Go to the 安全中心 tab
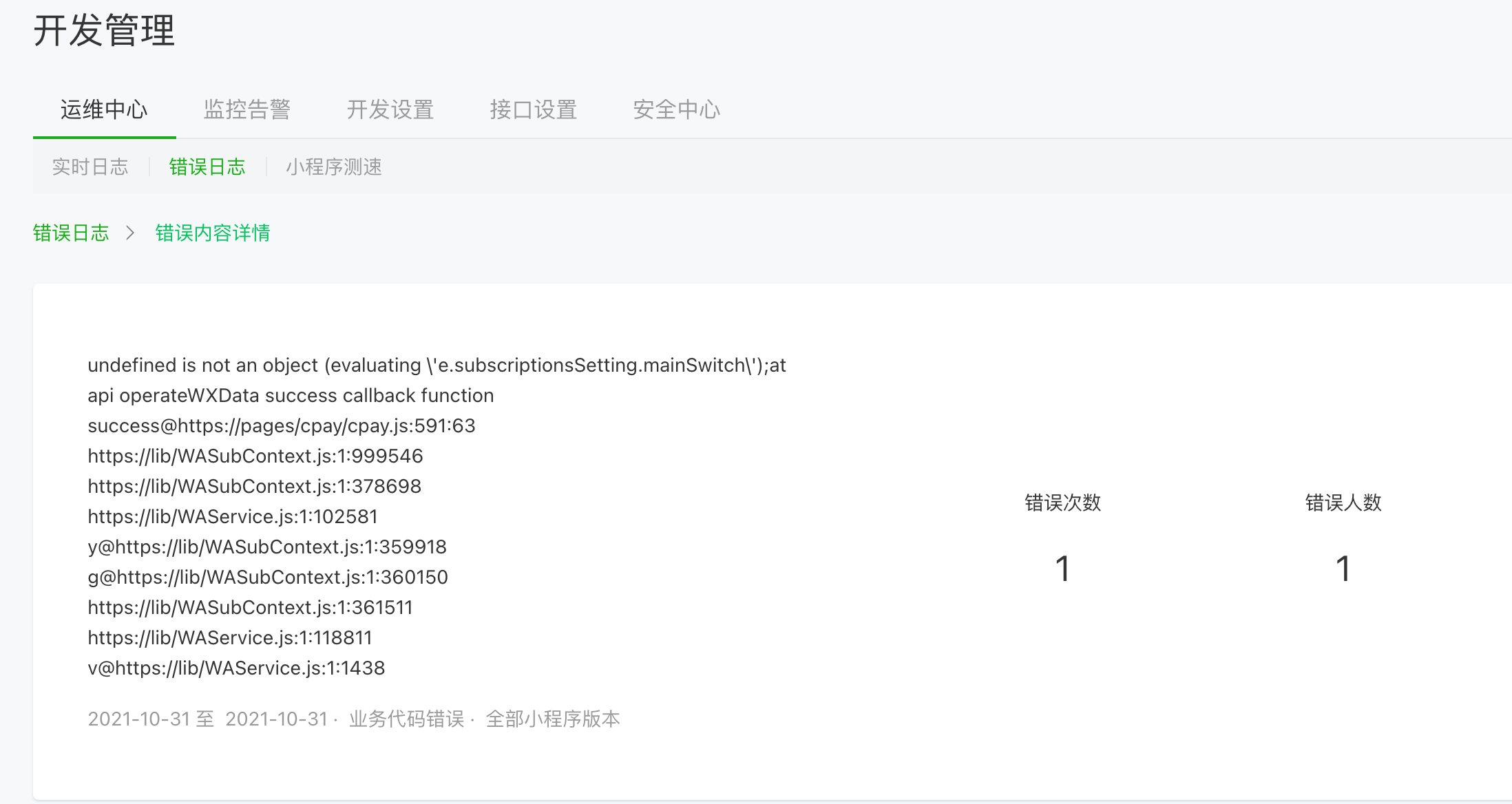 coord(677,110)
